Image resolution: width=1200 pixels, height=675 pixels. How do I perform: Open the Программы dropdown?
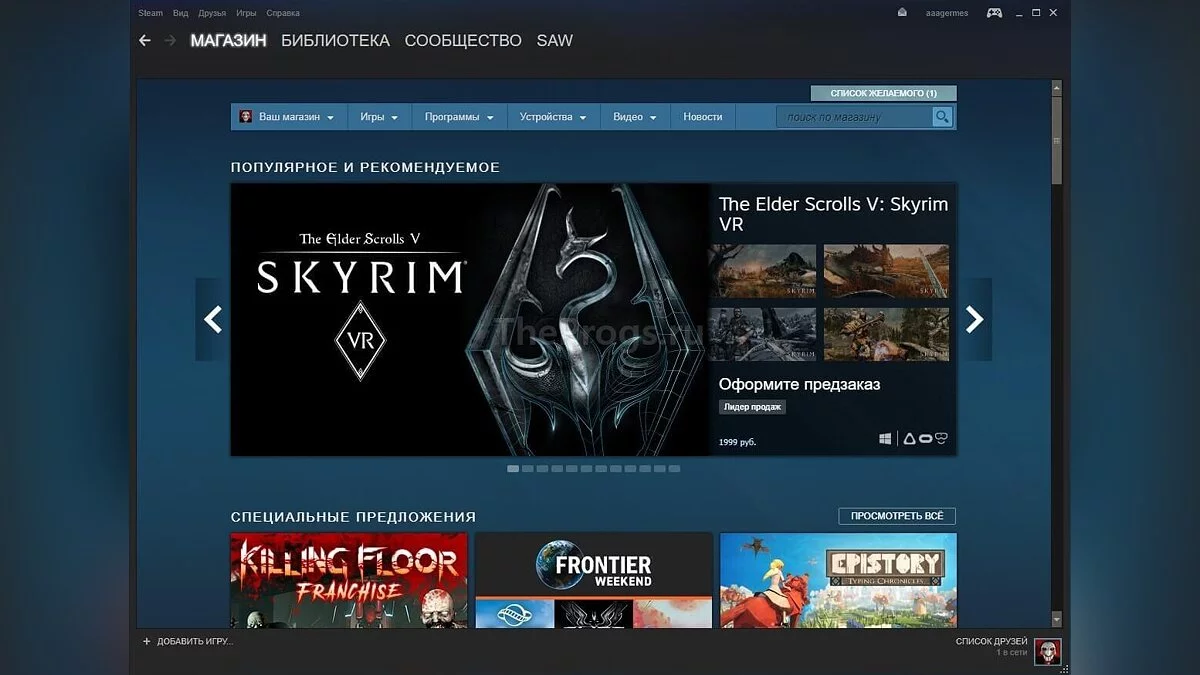click(x=459, y=117)
